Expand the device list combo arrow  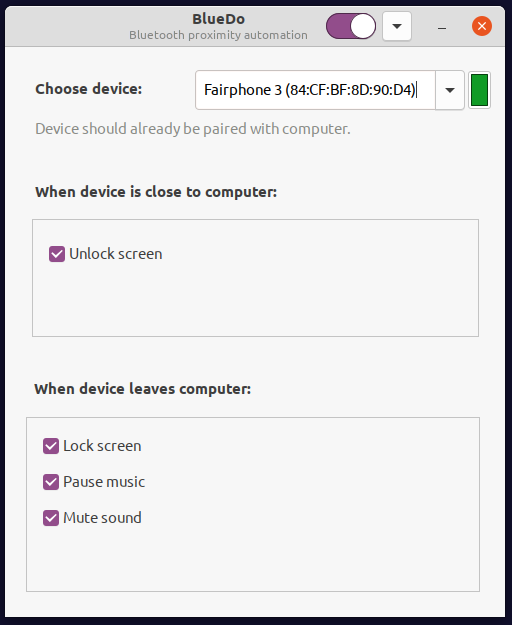pos(450,90)
